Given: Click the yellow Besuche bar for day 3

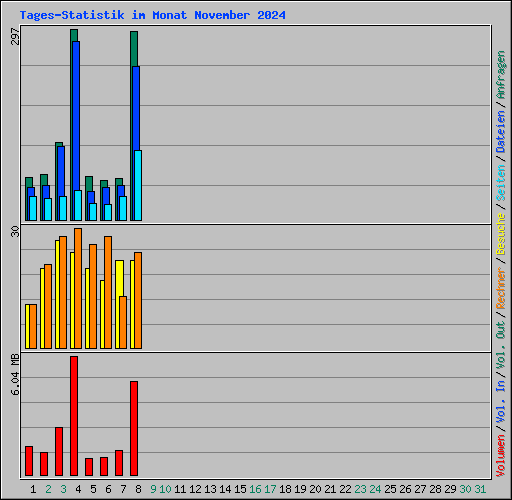Looking at the screenshot, I should [57, 295].
